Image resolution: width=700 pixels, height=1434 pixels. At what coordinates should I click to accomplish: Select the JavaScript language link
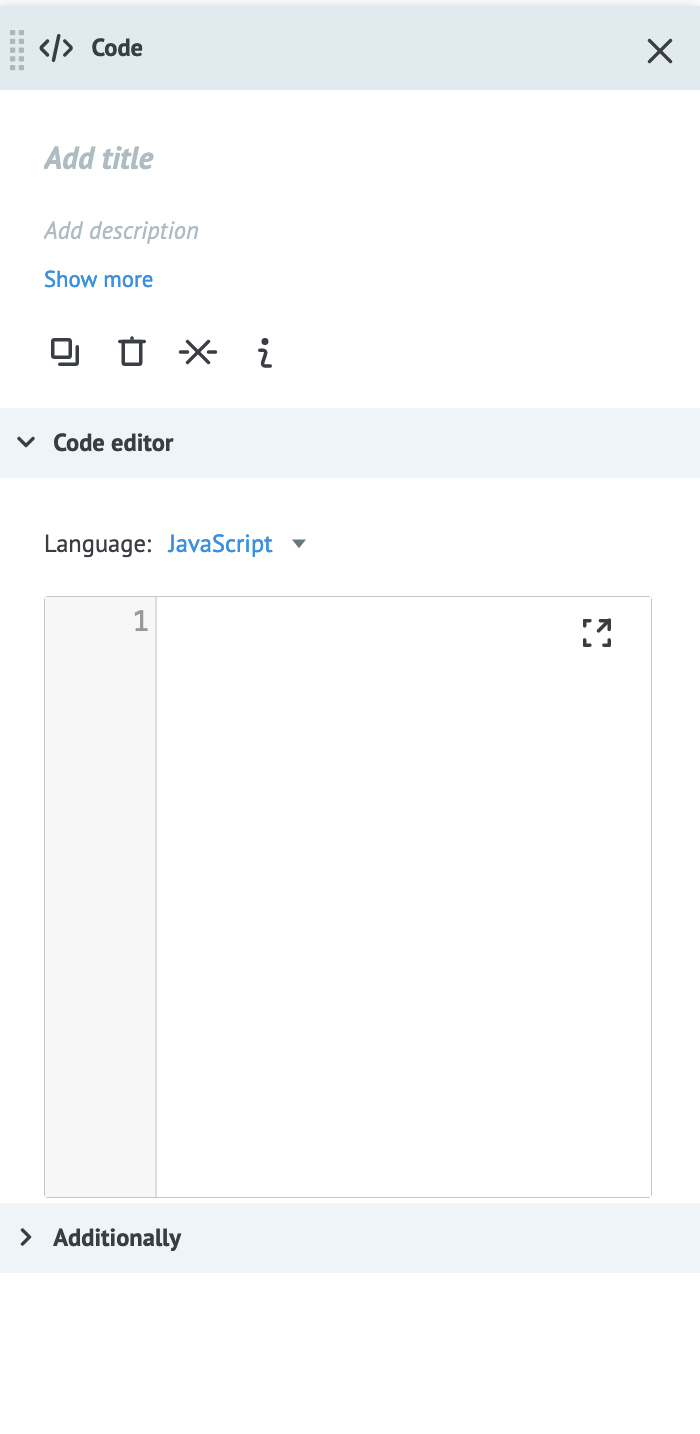tap(220, 543)
